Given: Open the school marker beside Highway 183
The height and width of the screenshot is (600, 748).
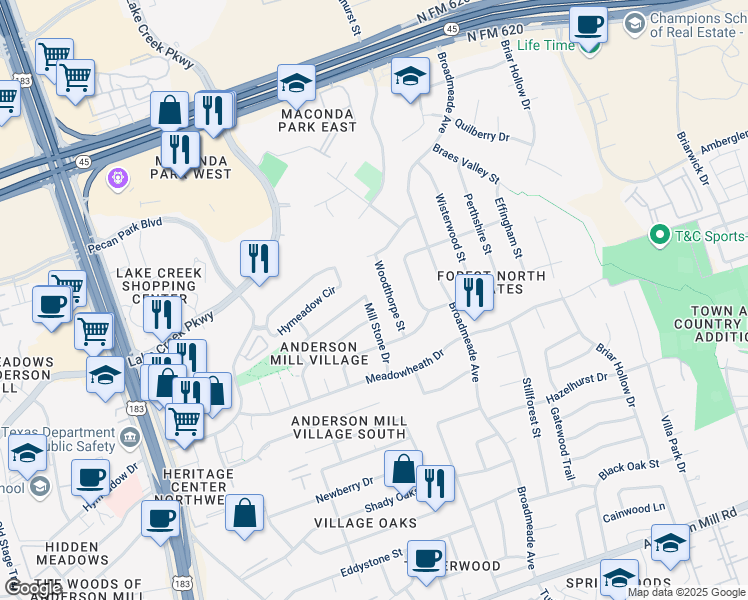Looking at the screenshot, I should (x=105, y=378).
